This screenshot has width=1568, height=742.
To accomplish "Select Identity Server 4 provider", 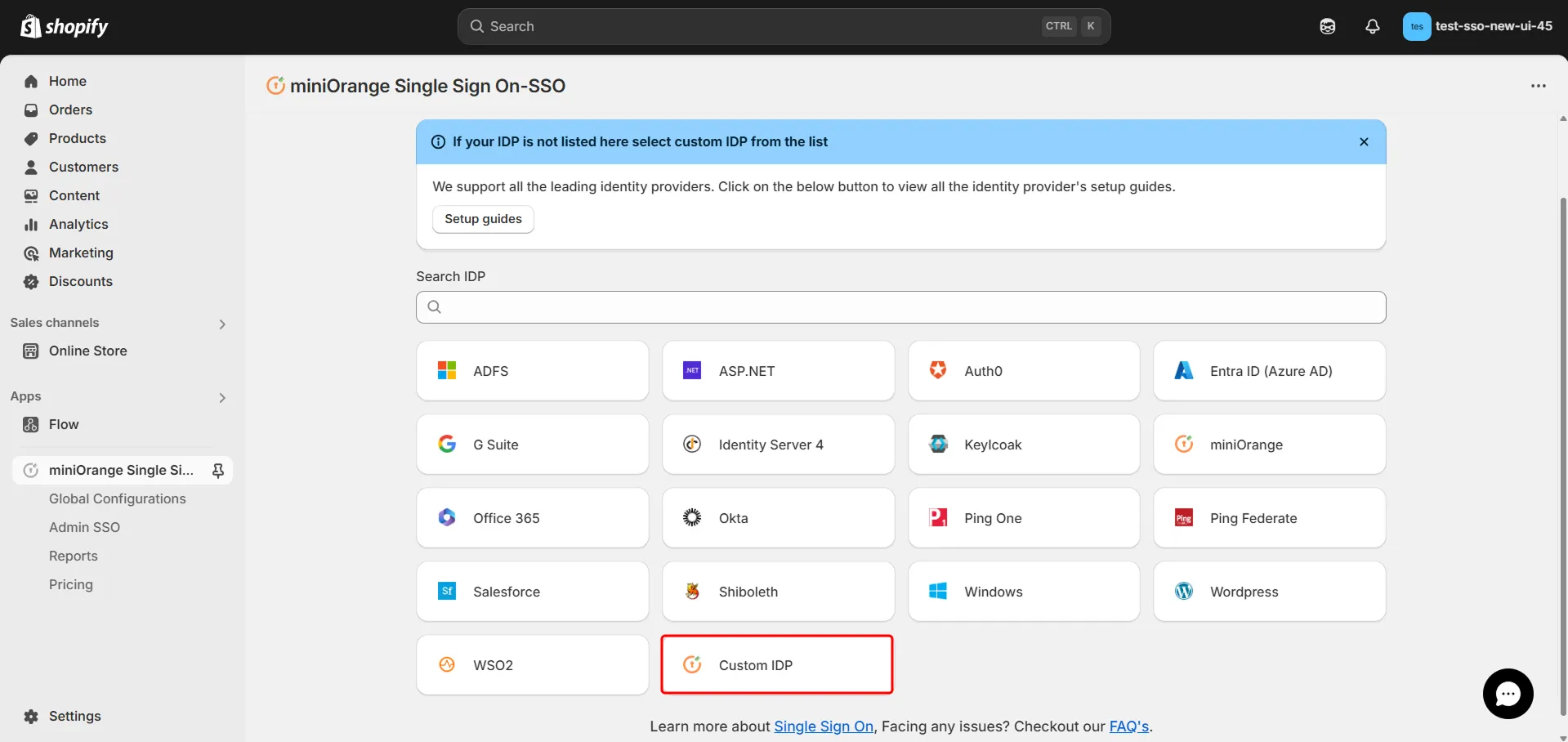I will tap(778, 445).
